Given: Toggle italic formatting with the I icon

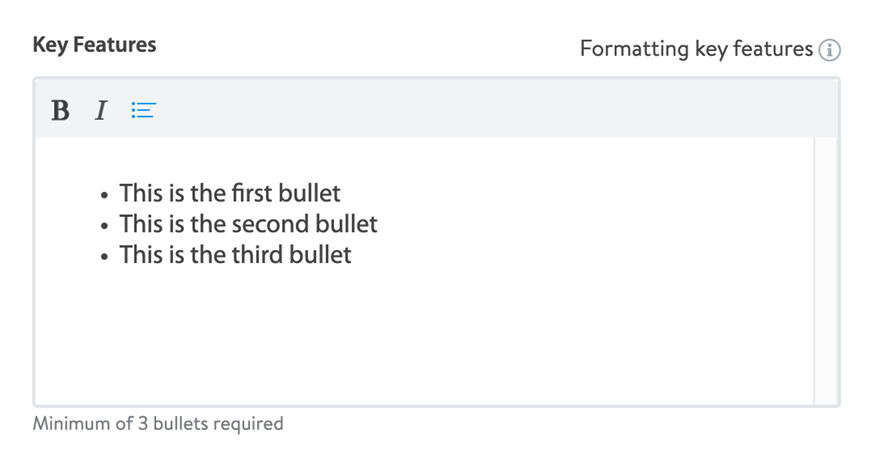Looking at the screenshot, I should point(100,110).
